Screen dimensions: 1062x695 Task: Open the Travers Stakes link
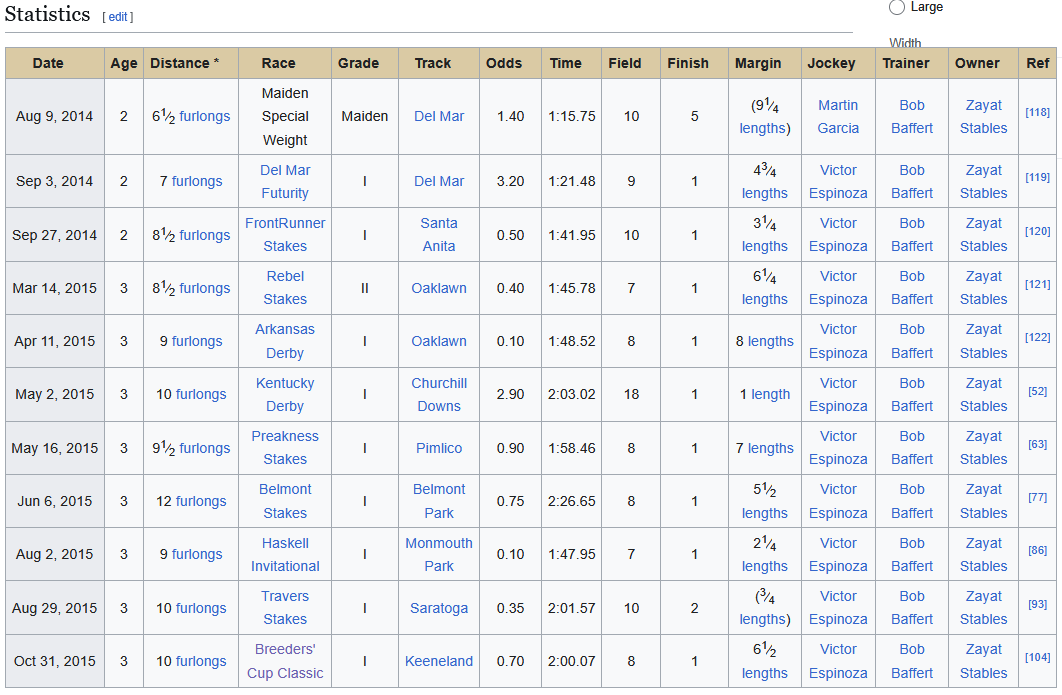(x=285, y=608)
